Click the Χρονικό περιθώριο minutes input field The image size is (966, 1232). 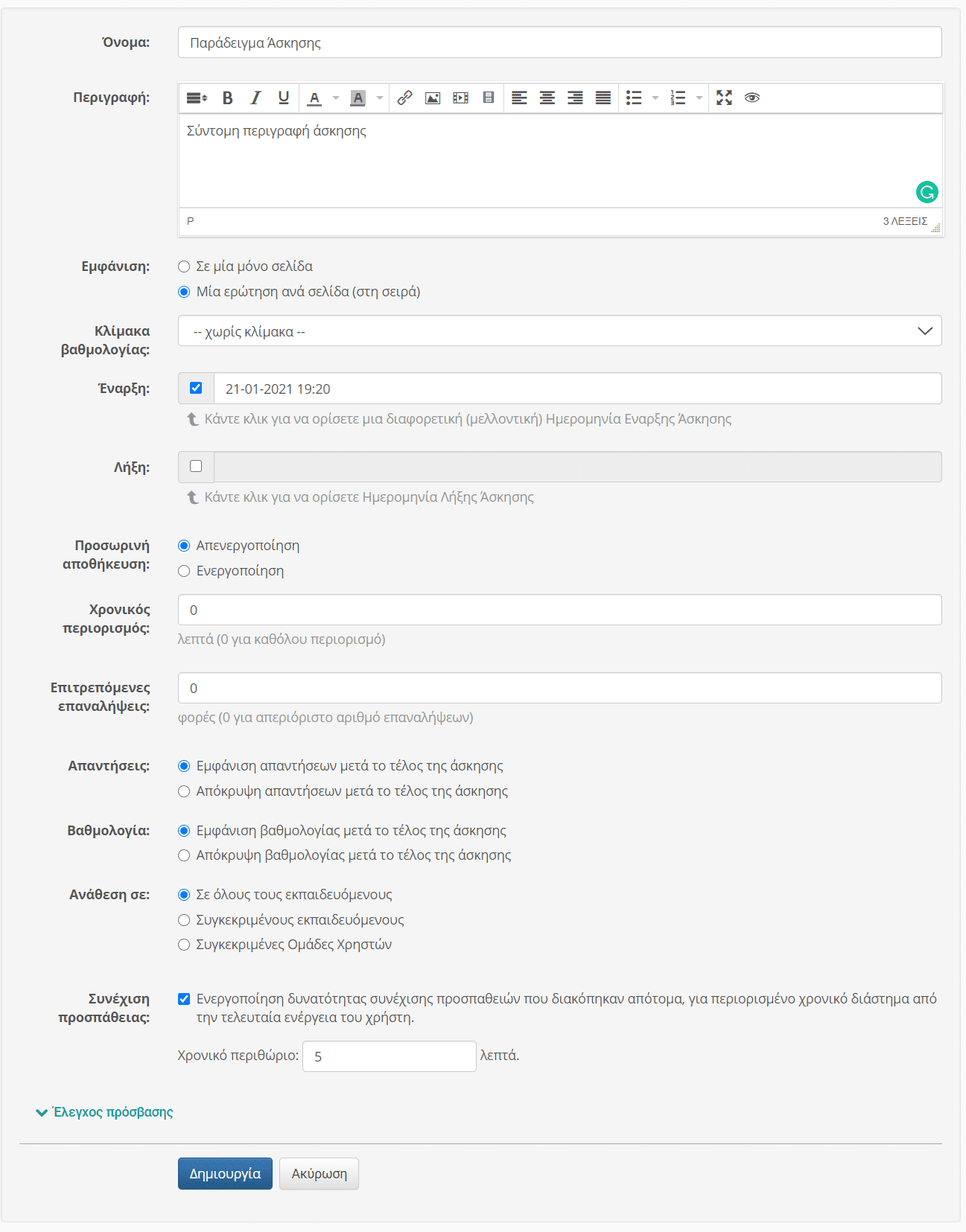[x=389, y=1056]
